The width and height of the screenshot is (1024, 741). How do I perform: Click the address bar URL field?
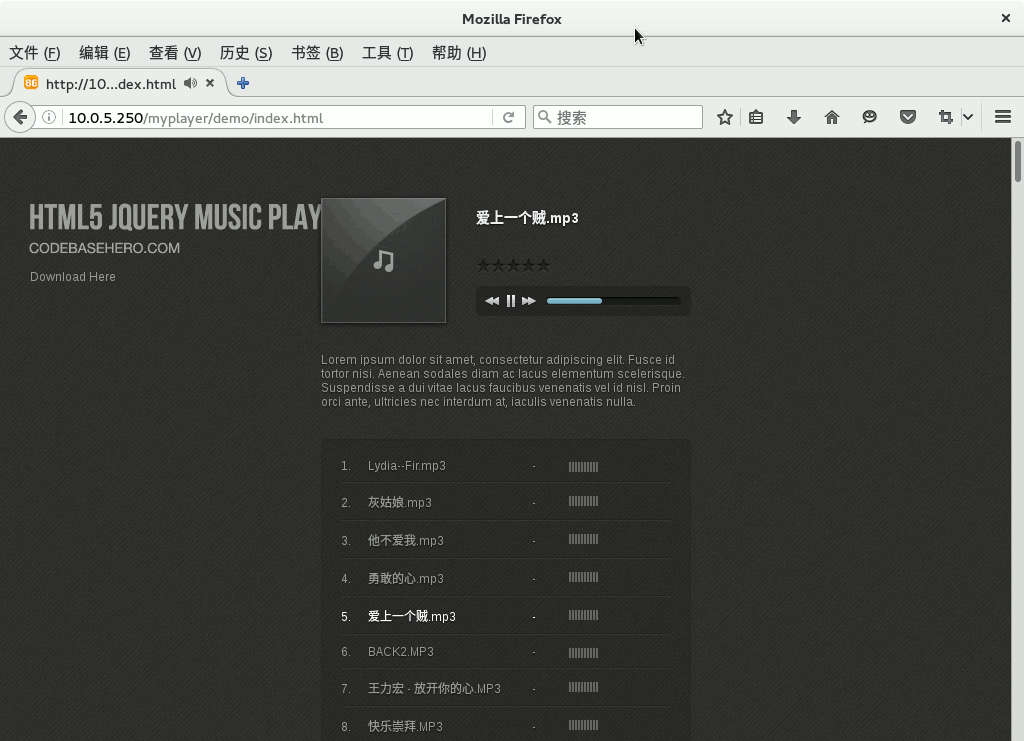[x=278, y=118]
